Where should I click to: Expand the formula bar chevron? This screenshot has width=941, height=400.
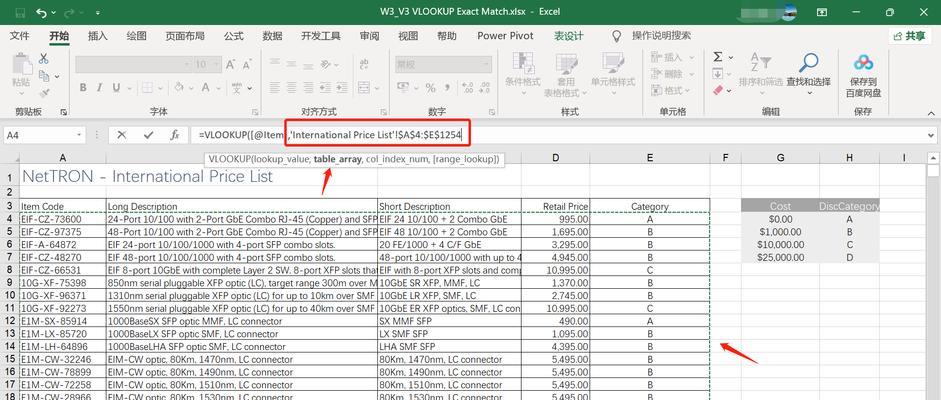[x=931, y=136]
